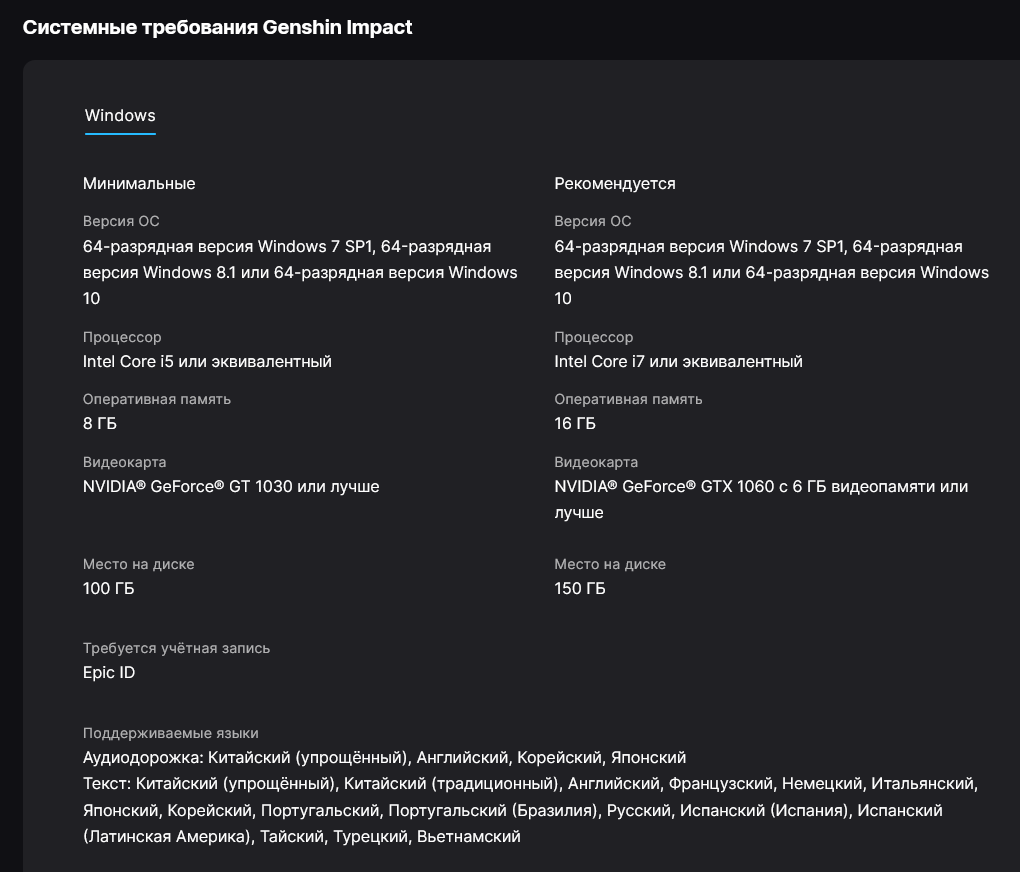The width and height of the screenshot is (1020, 872).
Task: Click the '16 ГБ' memory value
Action: tap(575, 423)
